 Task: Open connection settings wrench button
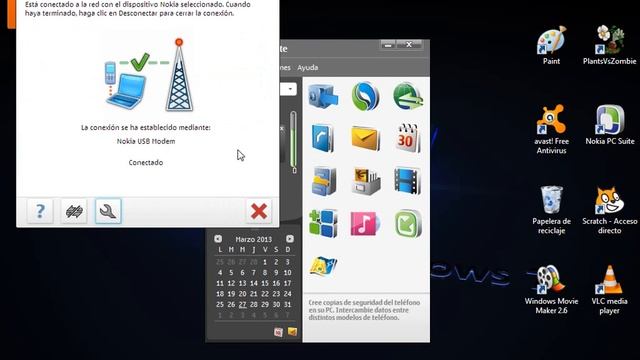click(x=108, y=211)
